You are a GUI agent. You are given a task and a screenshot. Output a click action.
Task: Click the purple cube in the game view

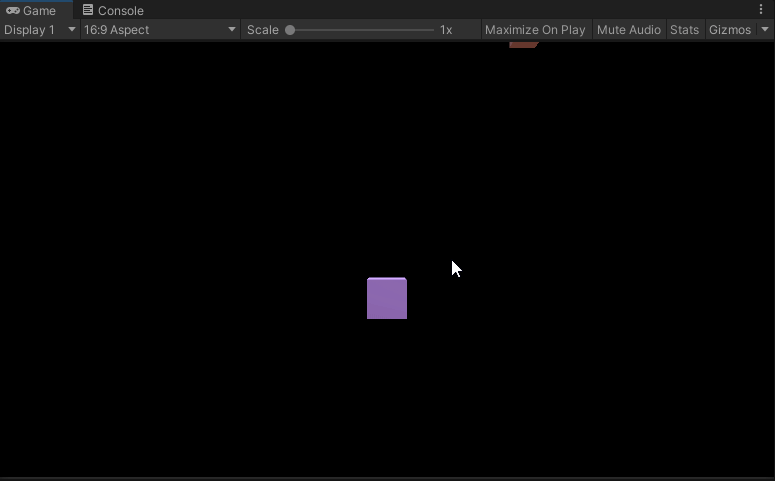coord(387,298)
